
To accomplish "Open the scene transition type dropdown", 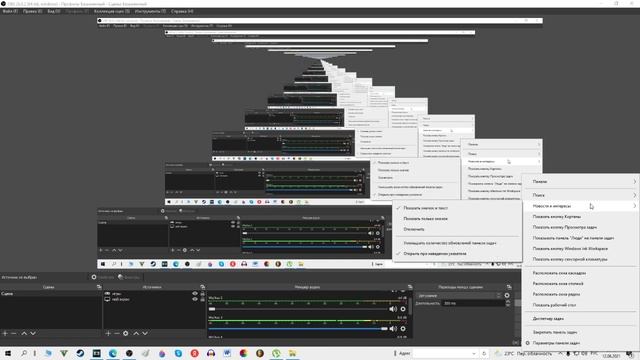I will [x=459, y=295].
